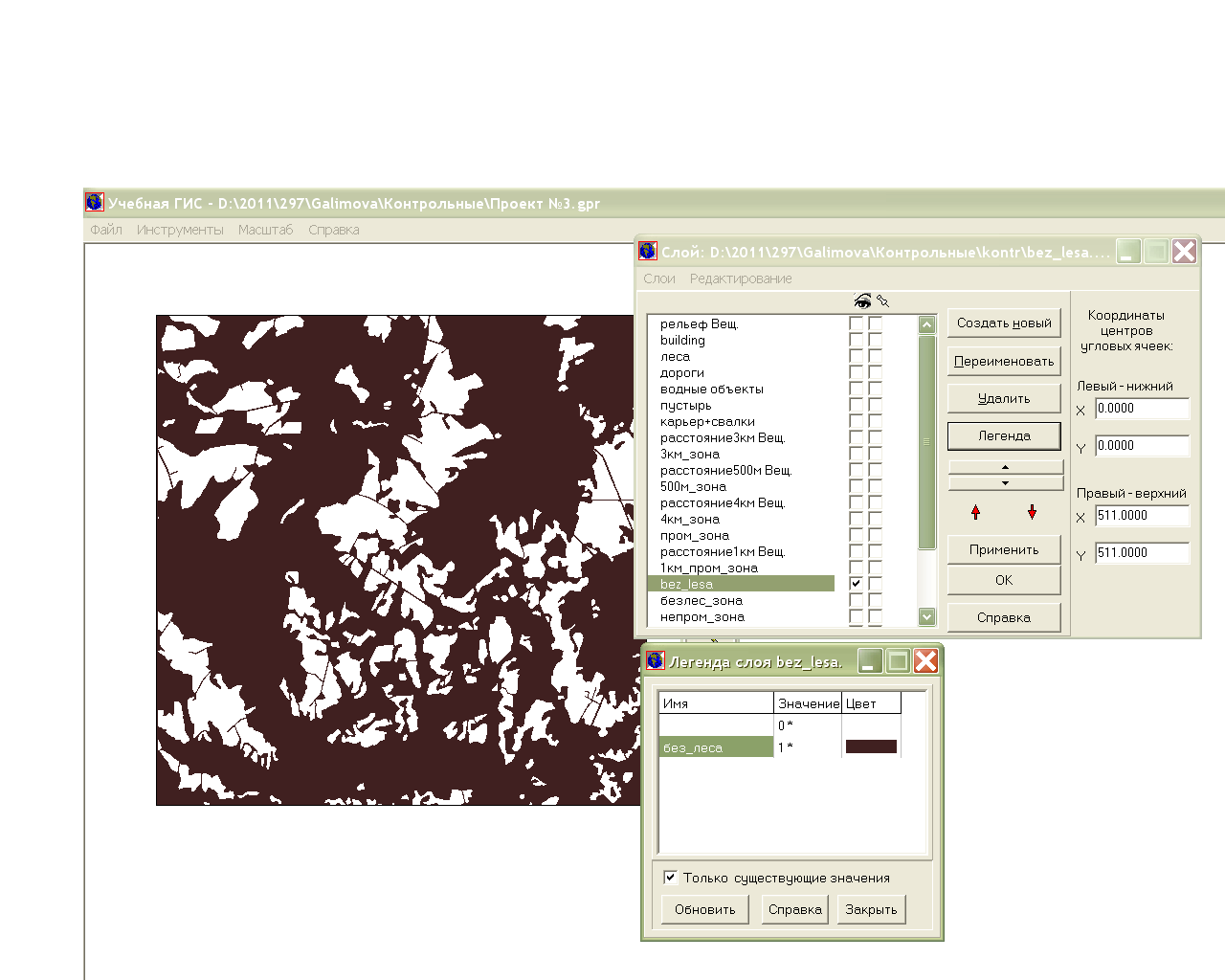Show the дороги layer
1225x980 pixels.
pos(856,373)
